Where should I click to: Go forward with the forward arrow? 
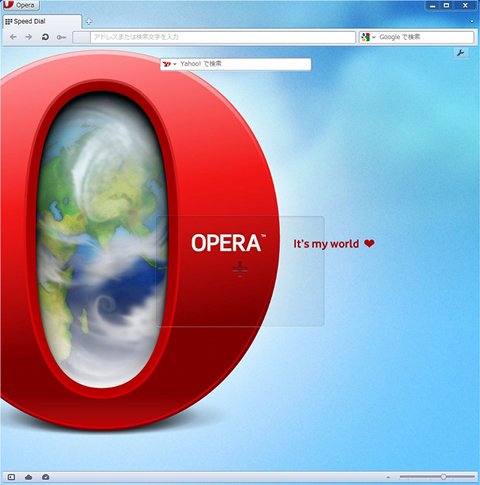click(x=29, y=37)
